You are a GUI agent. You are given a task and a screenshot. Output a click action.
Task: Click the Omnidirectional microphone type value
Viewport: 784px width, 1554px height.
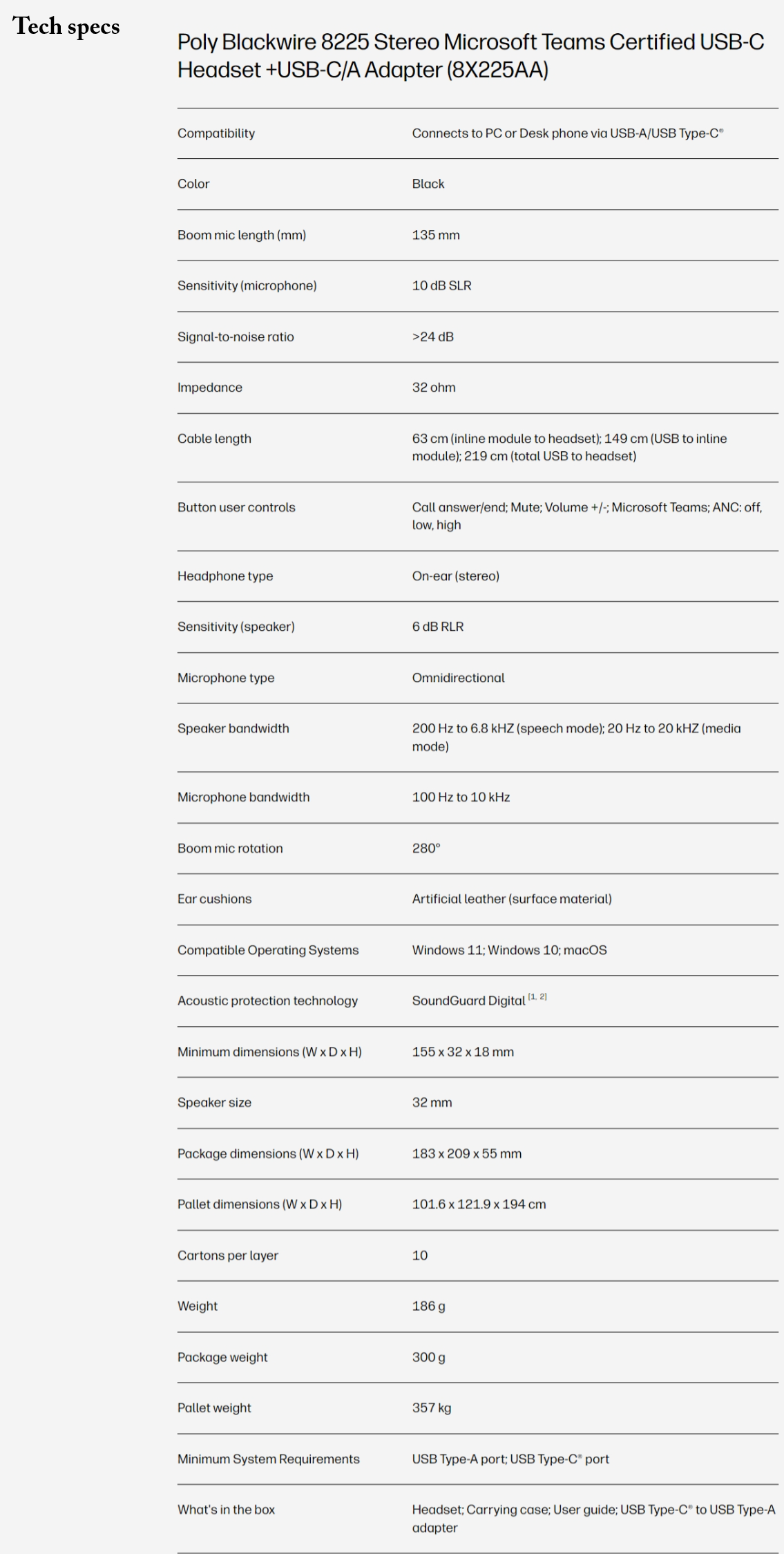tap(459, 678)
